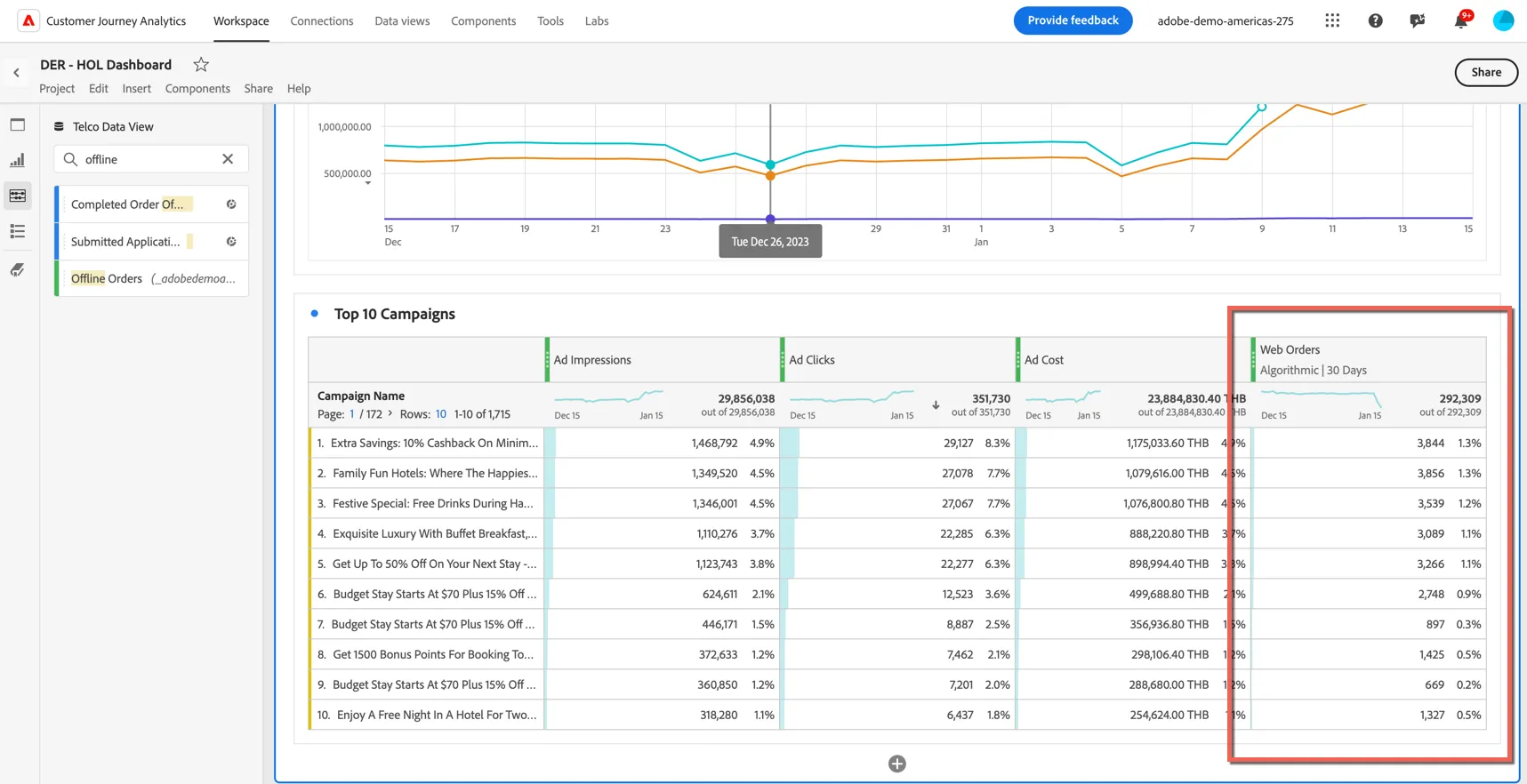
Task: Click the Ad Impressions column header
Action: pos(663,359)
